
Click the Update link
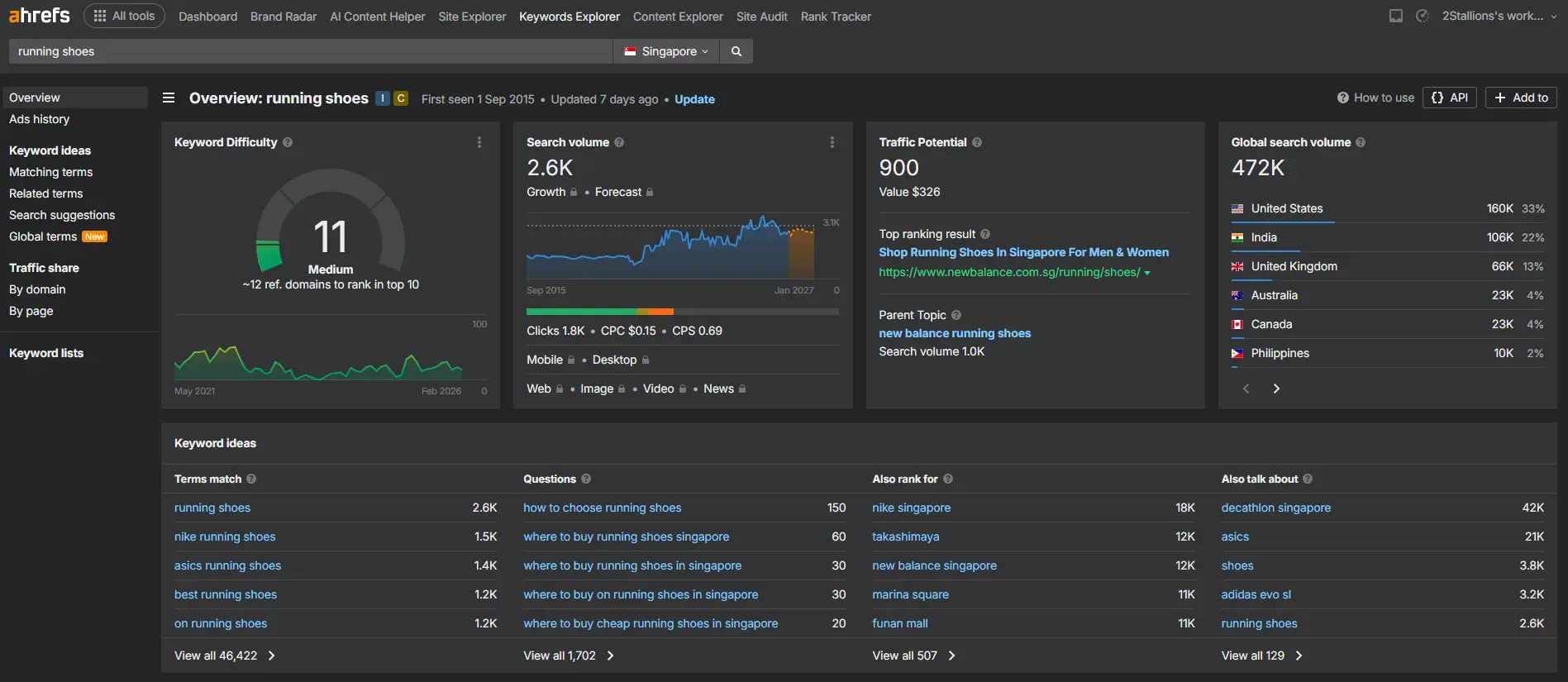point(694,99)
